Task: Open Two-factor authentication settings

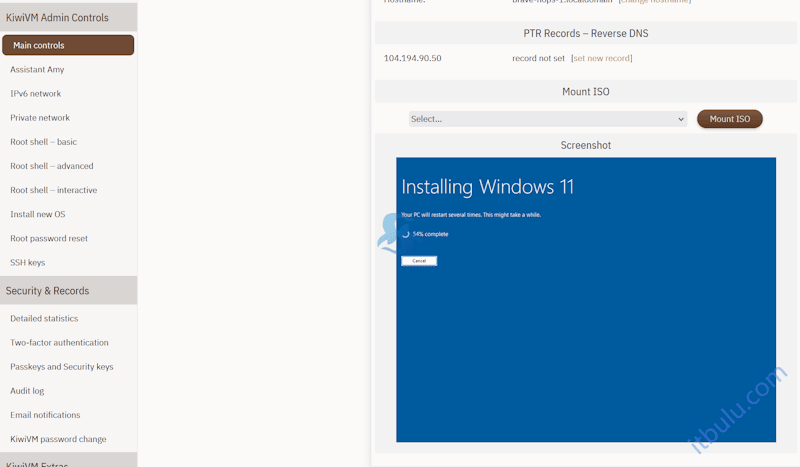Action: click(59, 342)
